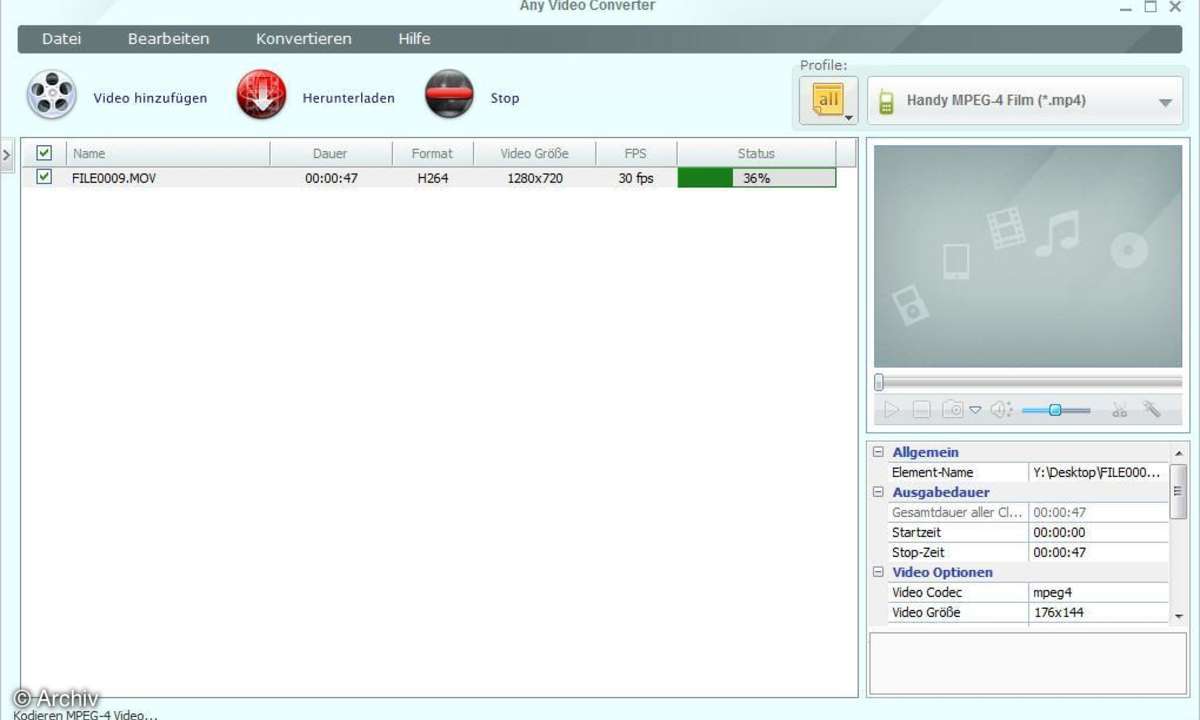Select the FILE0009.MOV file name
The width and height of the screenshot is (1200, 720).
tap(114, 178)
